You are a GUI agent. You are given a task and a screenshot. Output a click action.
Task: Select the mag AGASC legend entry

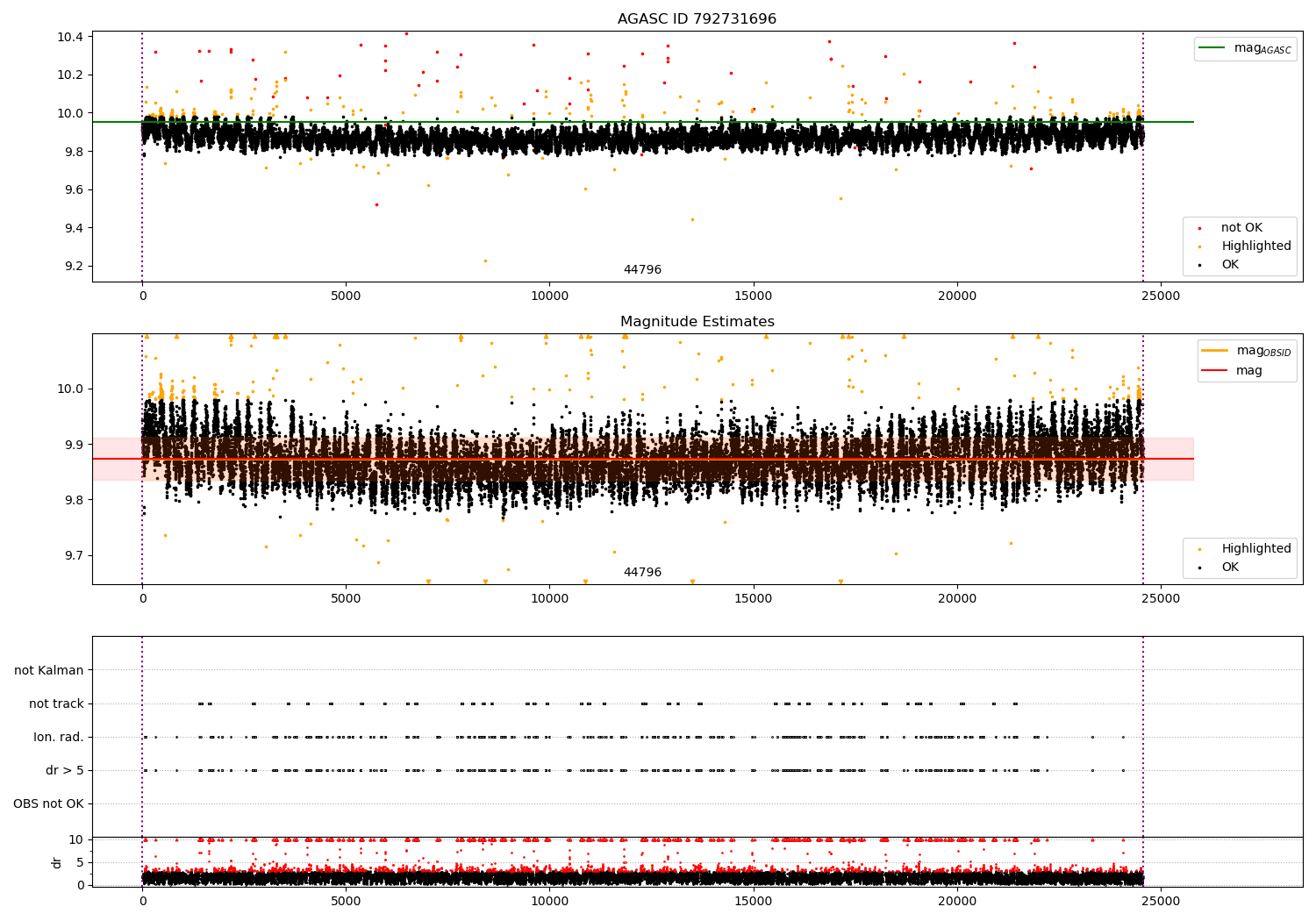(x=1245, y=48)
